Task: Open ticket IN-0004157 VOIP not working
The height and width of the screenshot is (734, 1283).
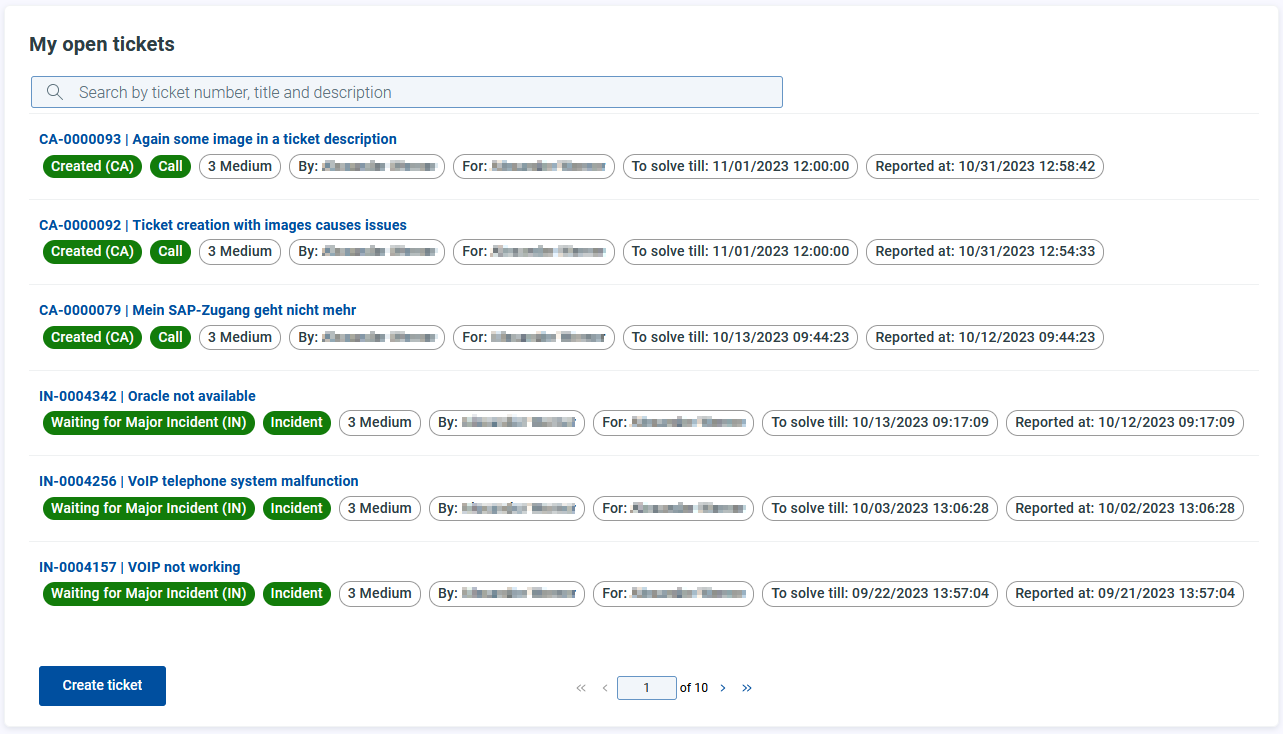Action: pyautogui.click(x=140, y=567)
